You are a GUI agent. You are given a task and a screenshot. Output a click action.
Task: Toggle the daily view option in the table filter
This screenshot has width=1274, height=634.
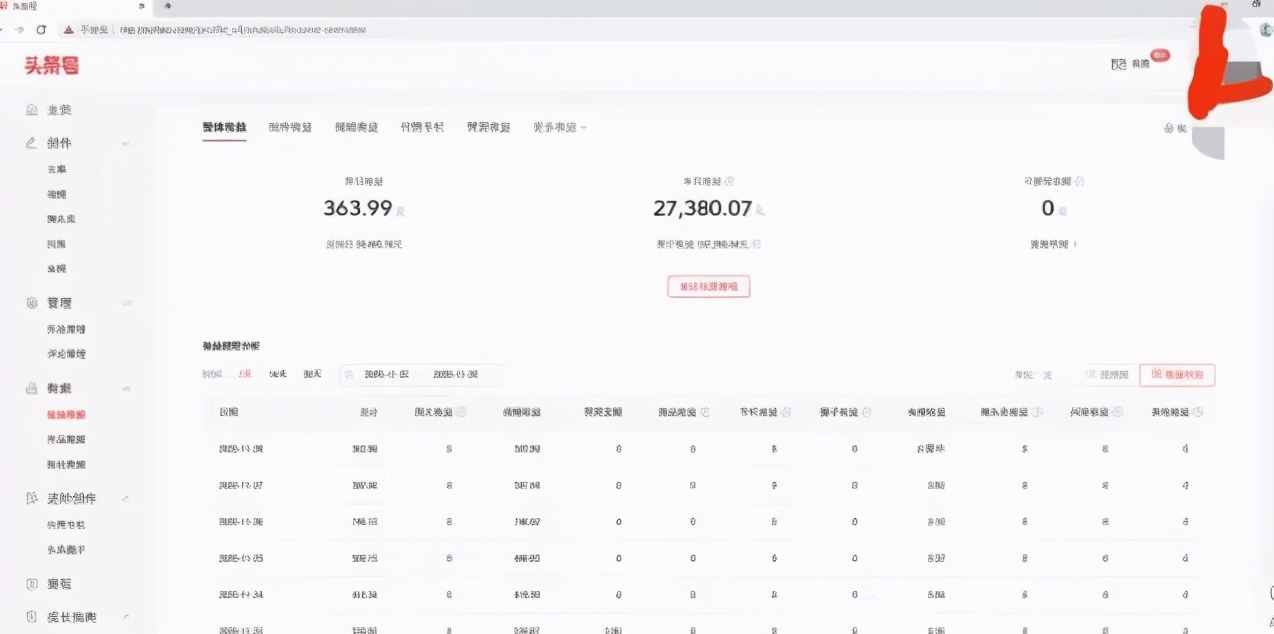pos(247,375)
